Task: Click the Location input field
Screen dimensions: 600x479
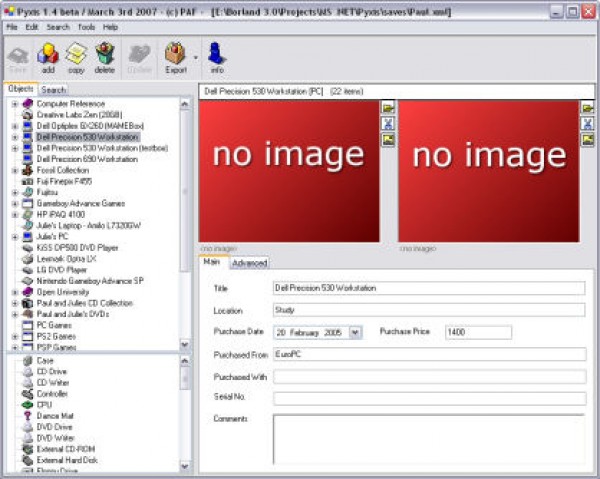Action: pos(429,310)
